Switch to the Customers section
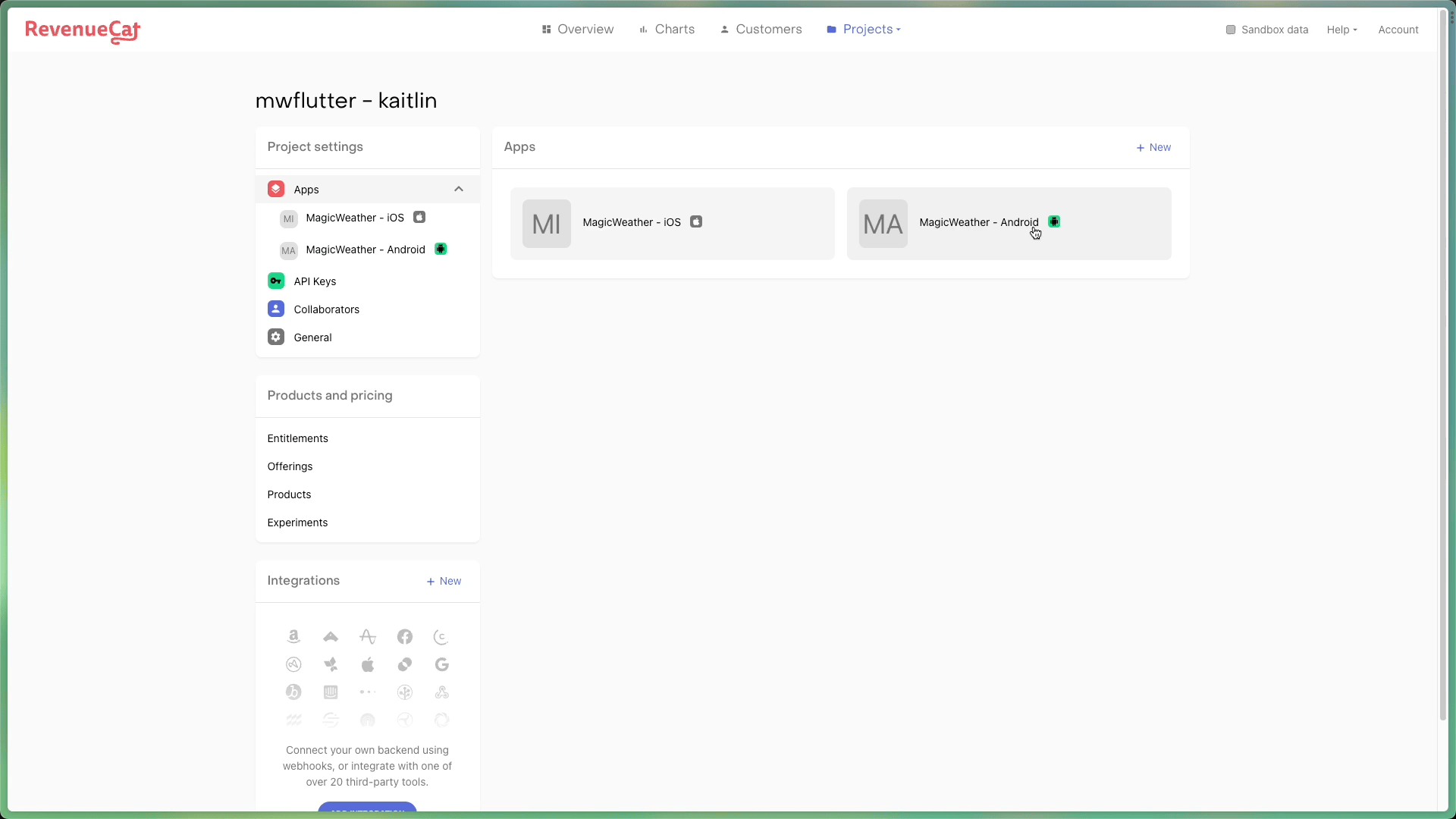This screenshot has height=819, width=1456. click(x=761, y=30)
